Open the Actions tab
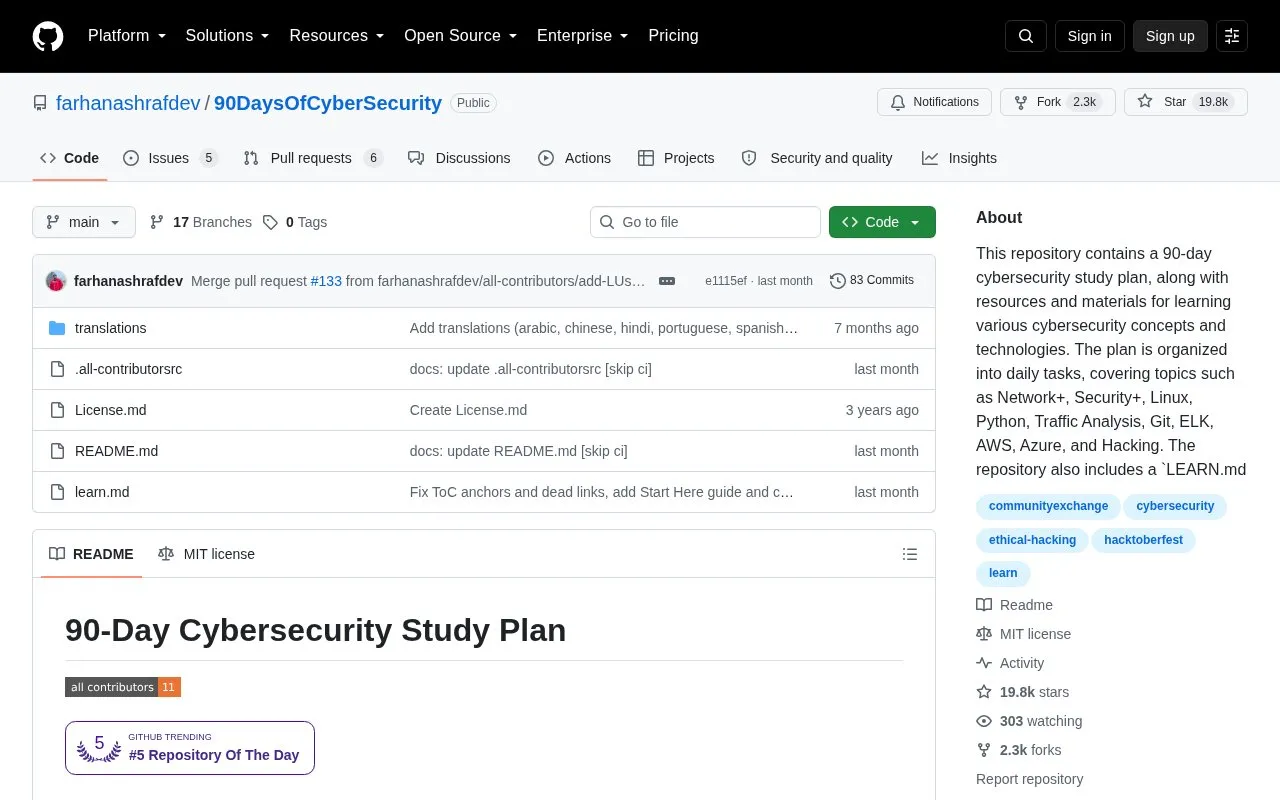The width and height of the screenshot is (1280, 800). click(x=575, y=158)
